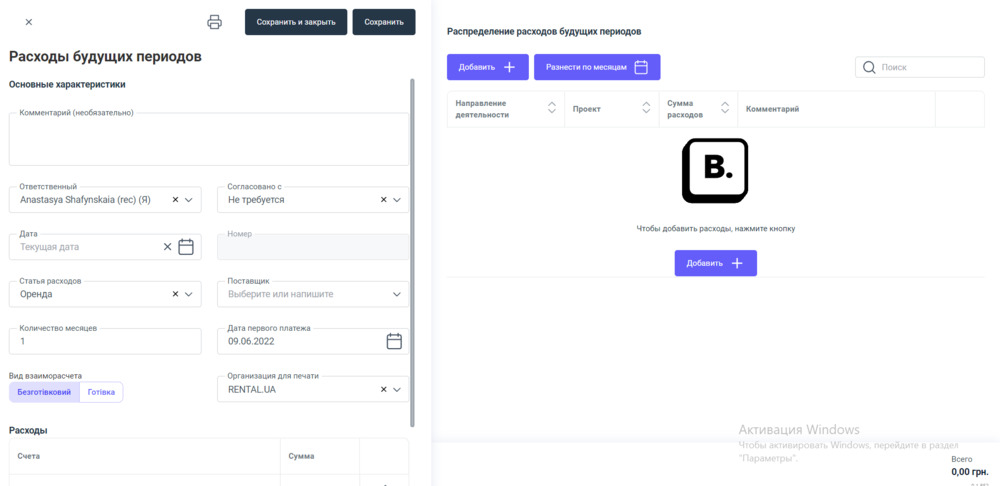1000x486 pixels.
Task: Expand the Согласовано с dropdown
Action: pyautogui.click(x=397, y=200)
